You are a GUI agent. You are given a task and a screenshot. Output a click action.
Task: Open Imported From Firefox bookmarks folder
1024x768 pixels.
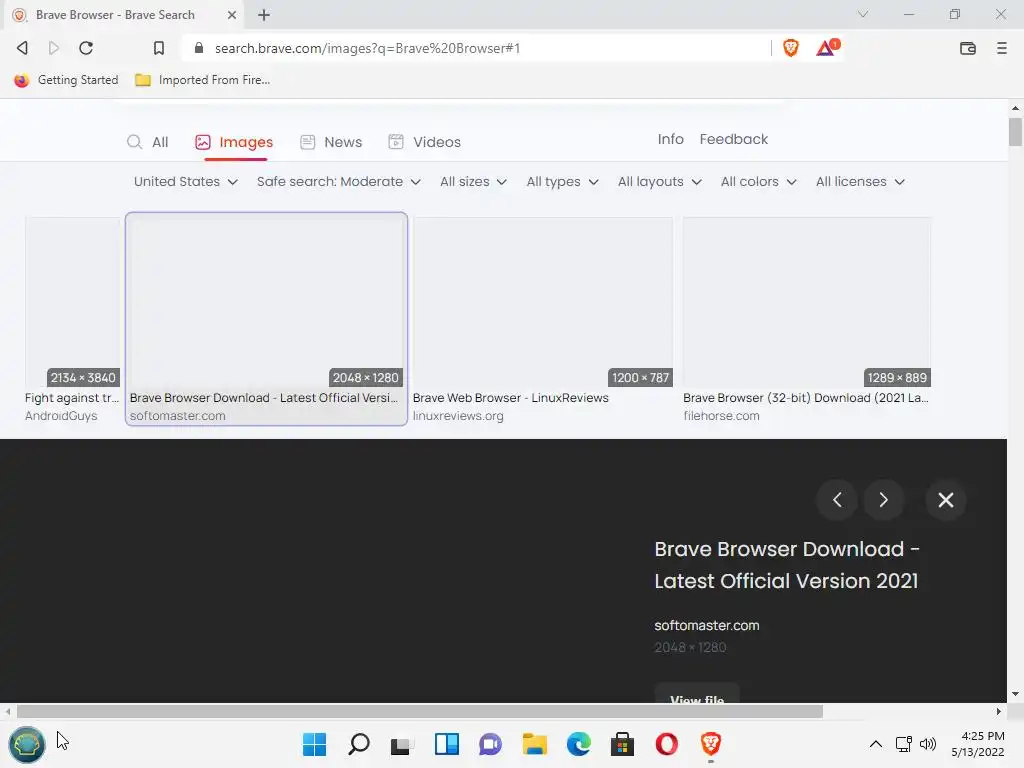coord(202,80)
